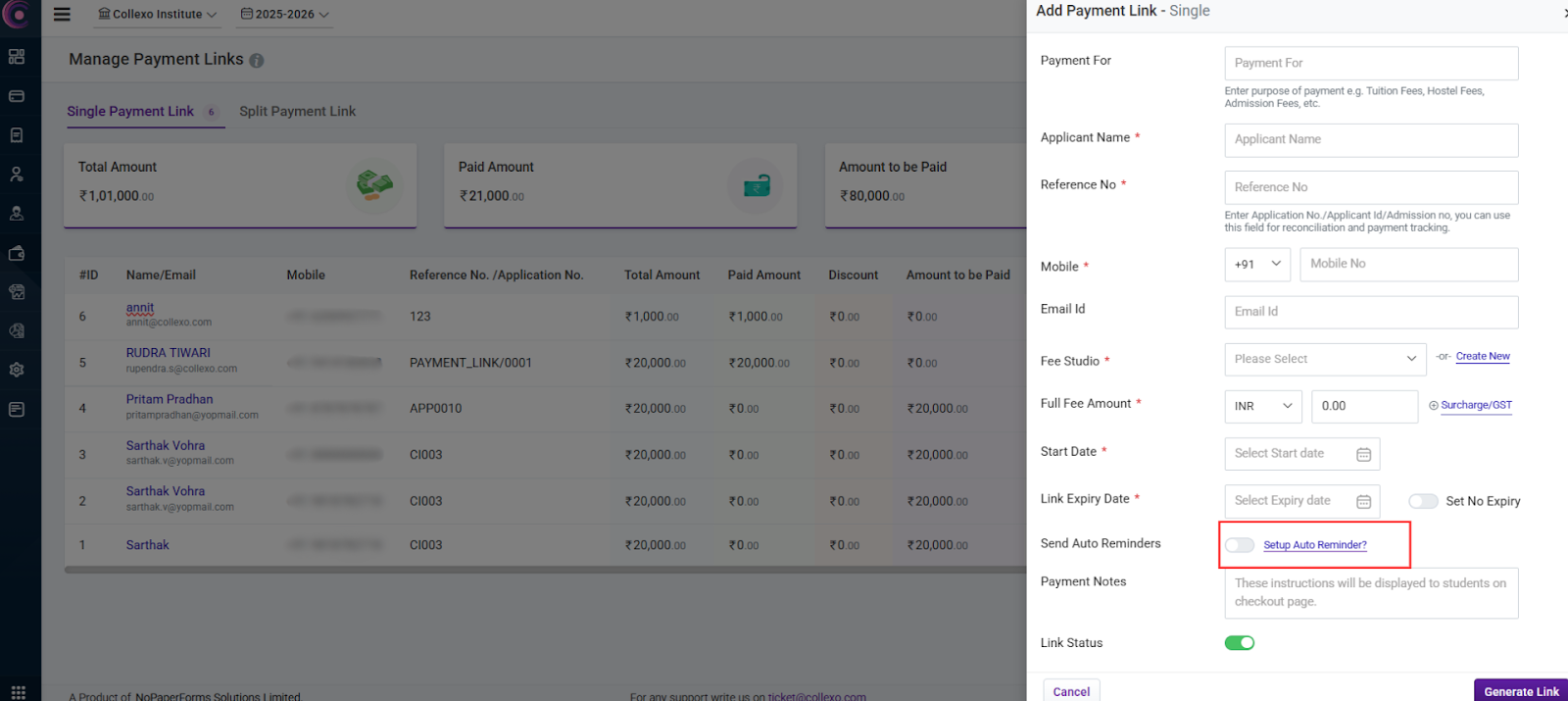The image size is (1568, 701).
Task: Open the user badge sidebar icon
Action: [17, 213]
